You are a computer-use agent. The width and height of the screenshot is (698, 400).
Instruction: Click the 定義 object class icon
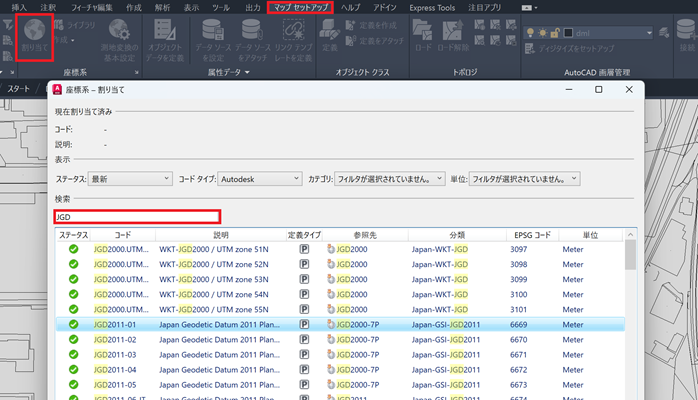tap(330, 31)
